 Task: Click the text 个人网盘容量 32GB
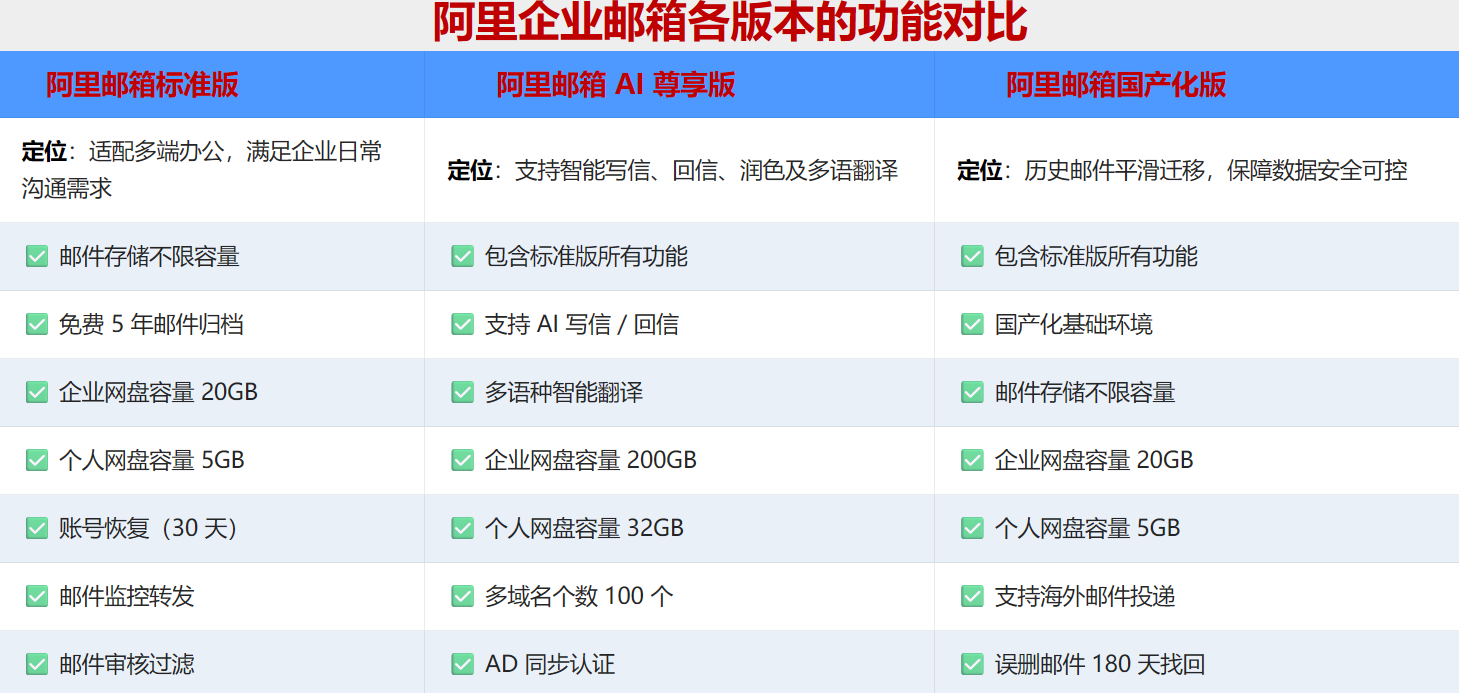tap(584, 528)
